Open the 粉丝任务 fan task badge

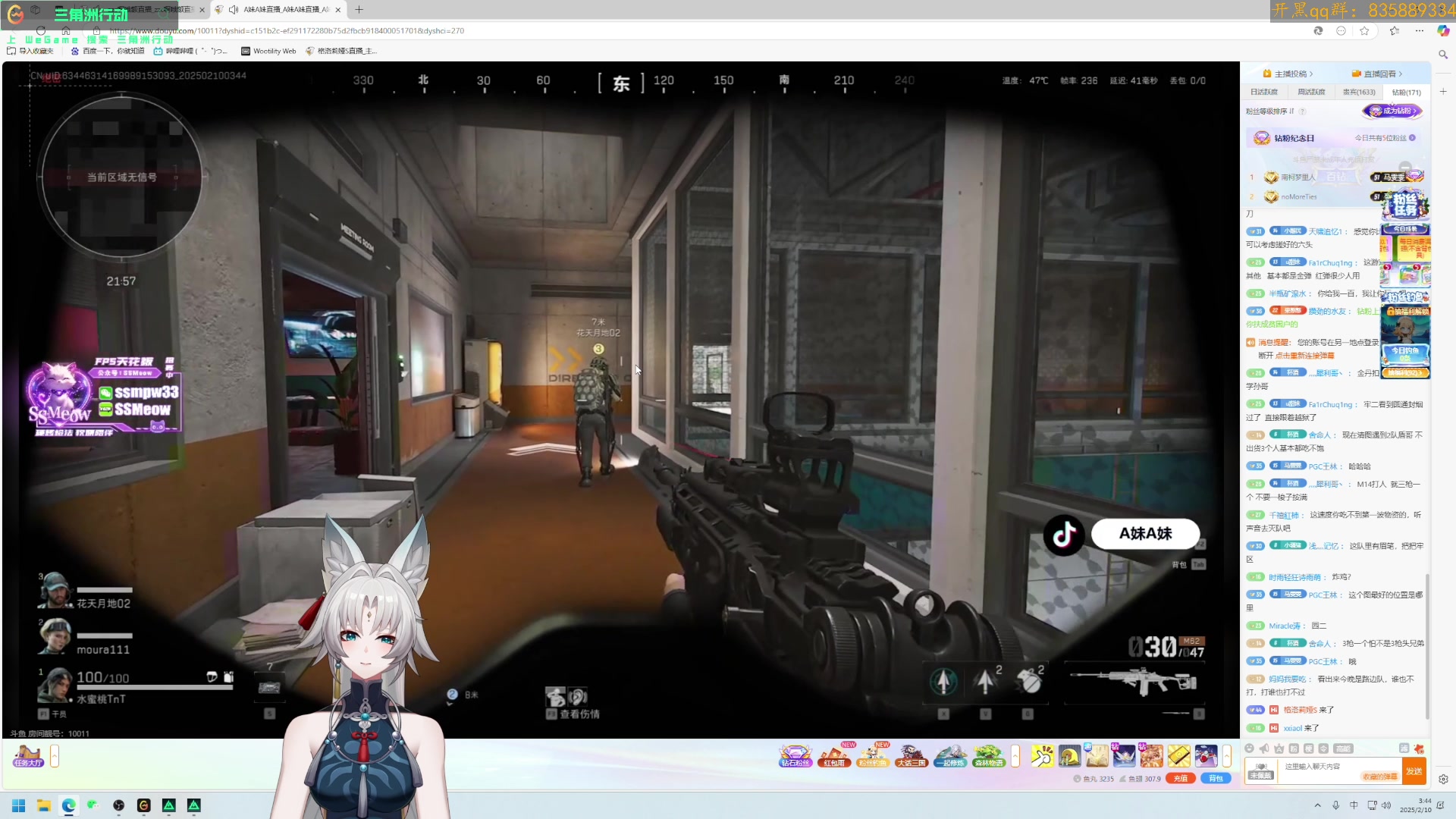[x=1405, y=205]
